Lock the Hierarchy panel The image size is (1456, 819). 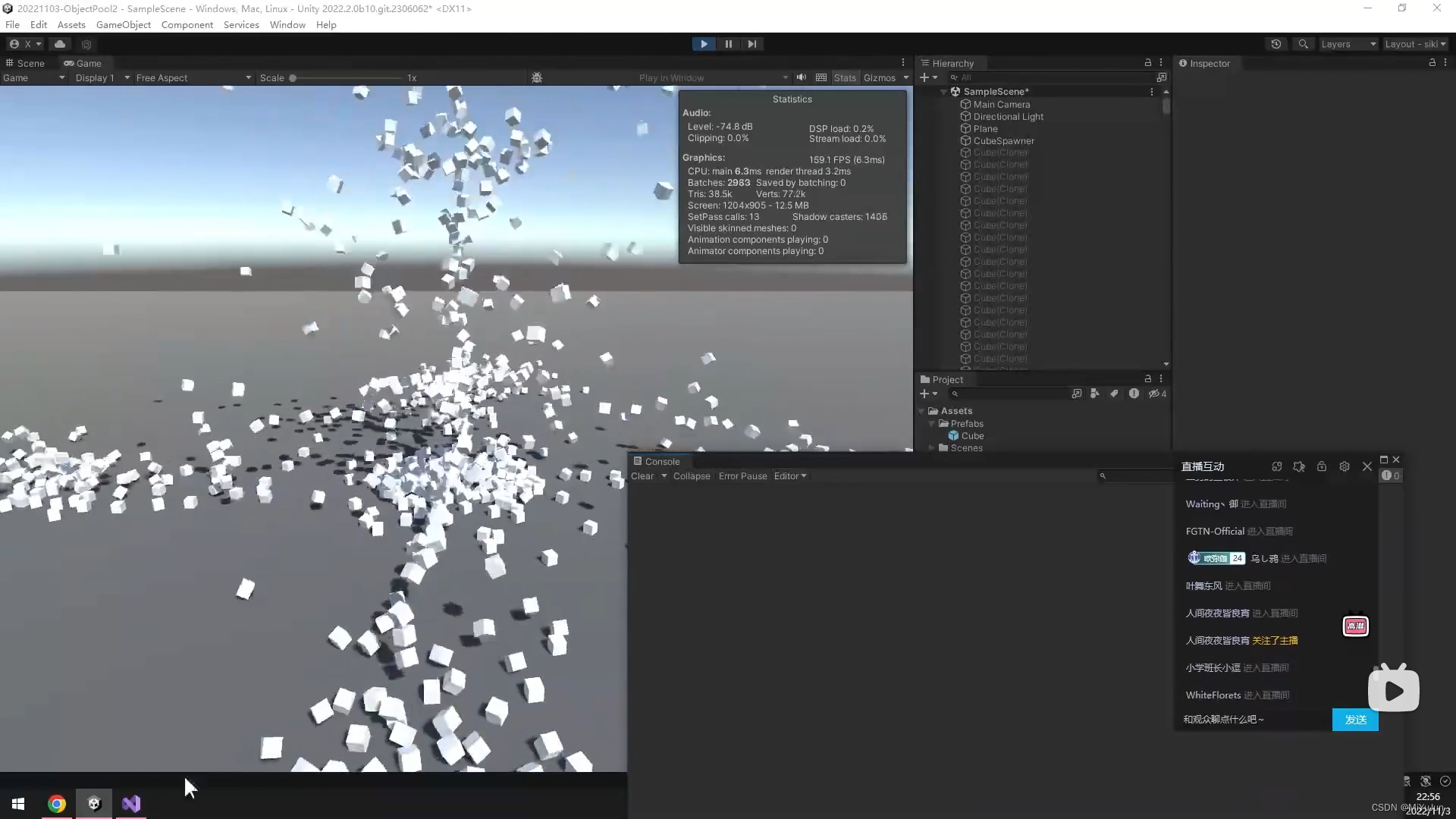pyautogui.click(x=1147, y=63)
